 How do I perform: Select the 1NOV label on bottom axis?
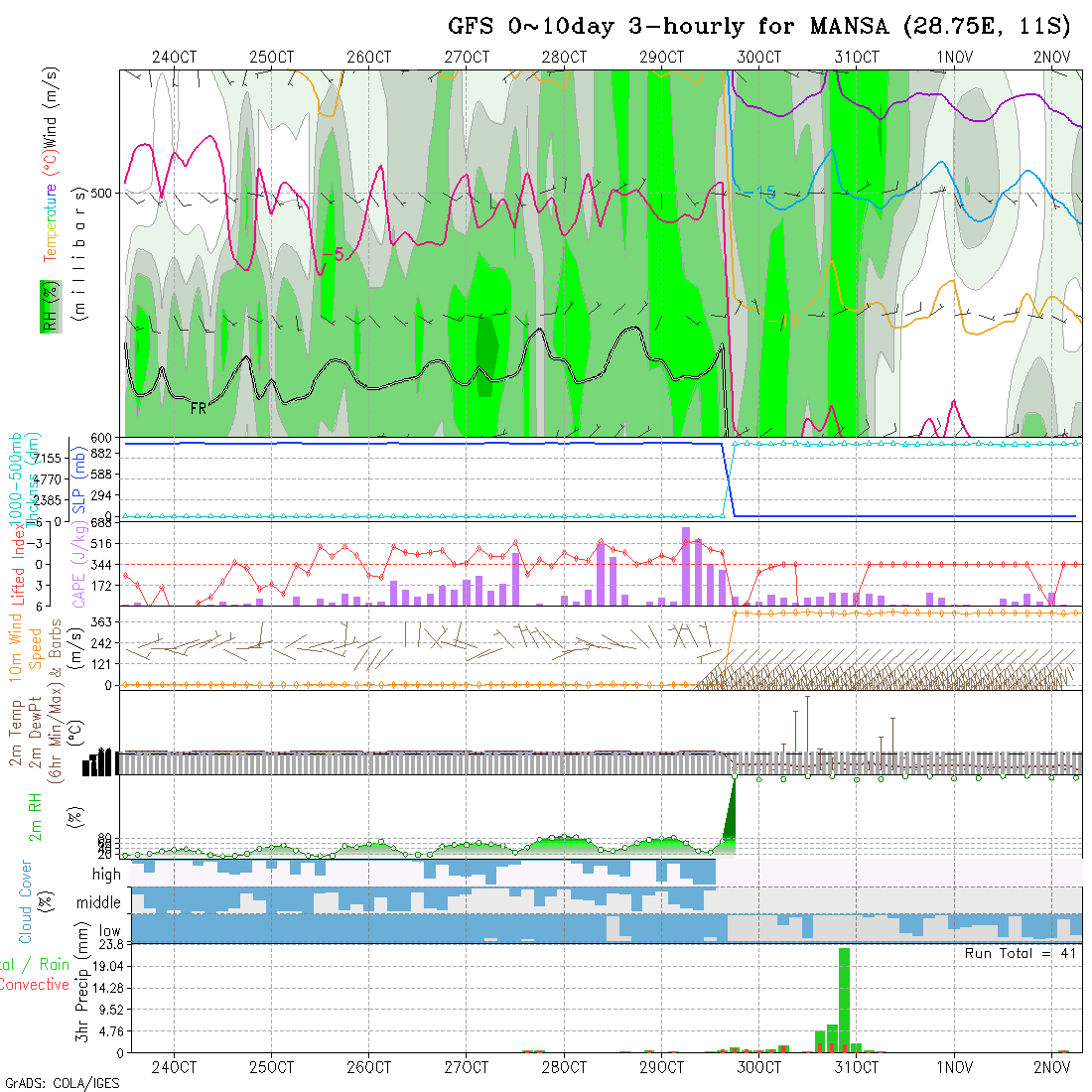tap(954, 1067)
